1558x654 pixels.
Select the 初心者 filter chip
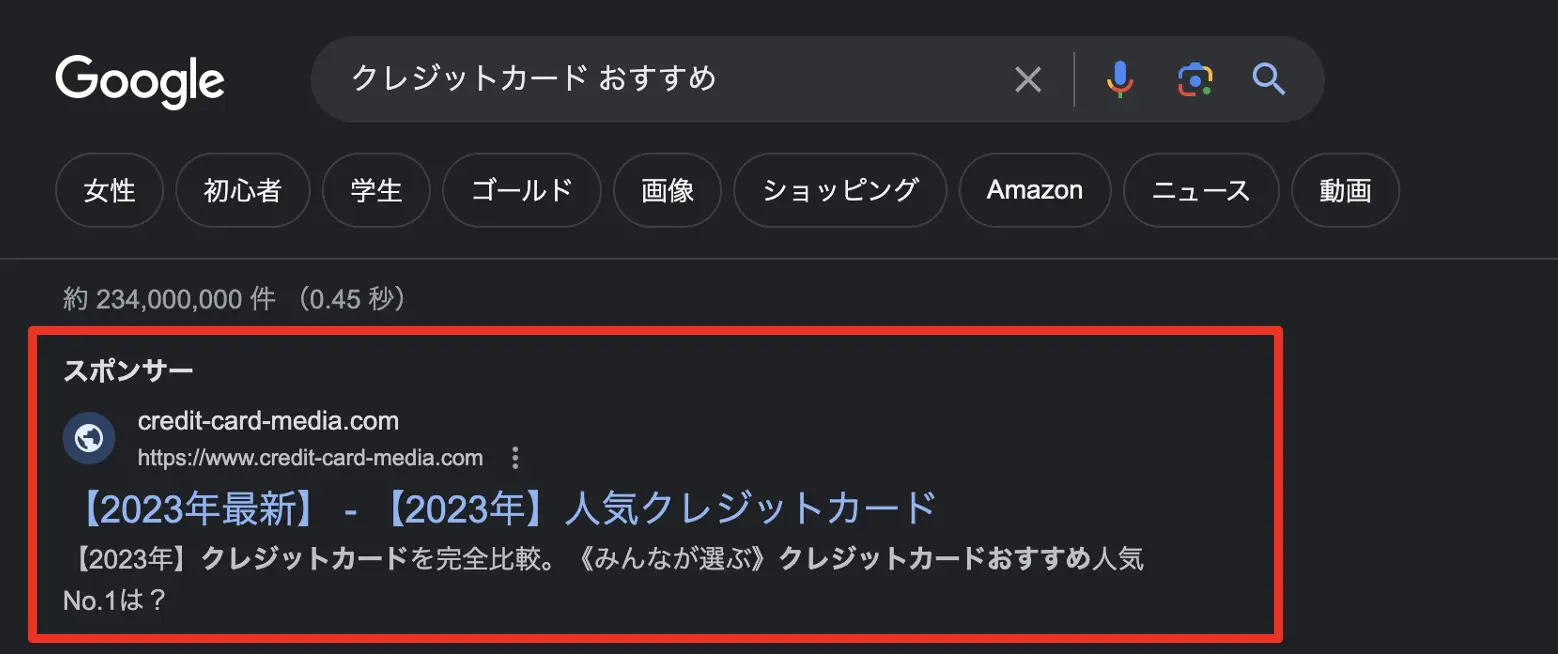click(243, 190)
